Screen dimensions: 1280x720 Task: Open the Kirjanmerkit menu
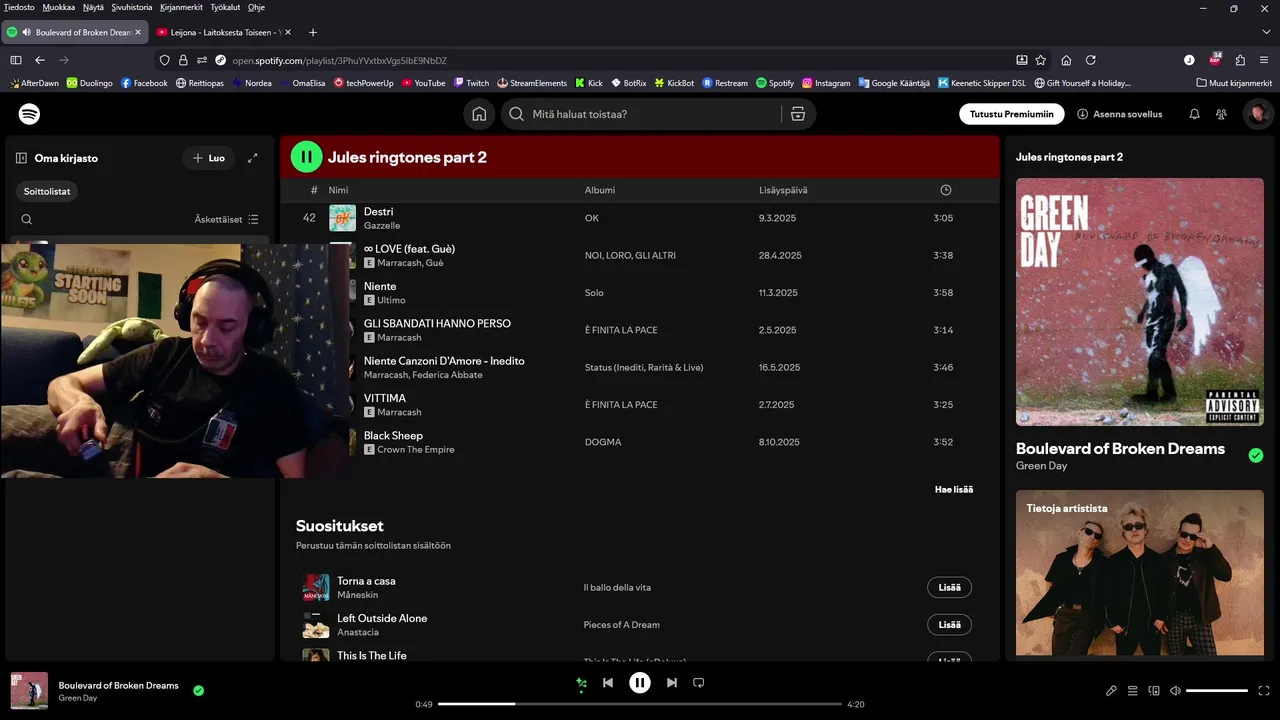coord(181,7)
